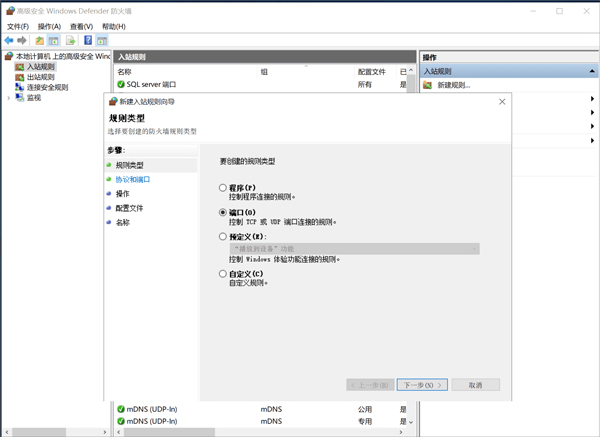Open the help toolbar icon
Screen dimensions: 600x437
[88, 40]
